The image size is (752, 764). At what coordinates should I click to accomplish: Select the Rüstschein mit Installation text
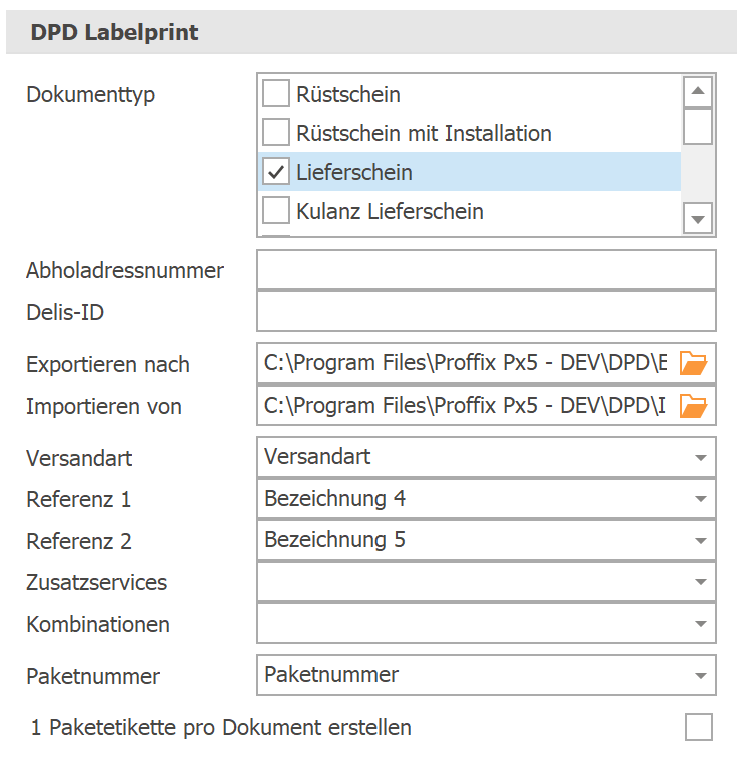424,134
